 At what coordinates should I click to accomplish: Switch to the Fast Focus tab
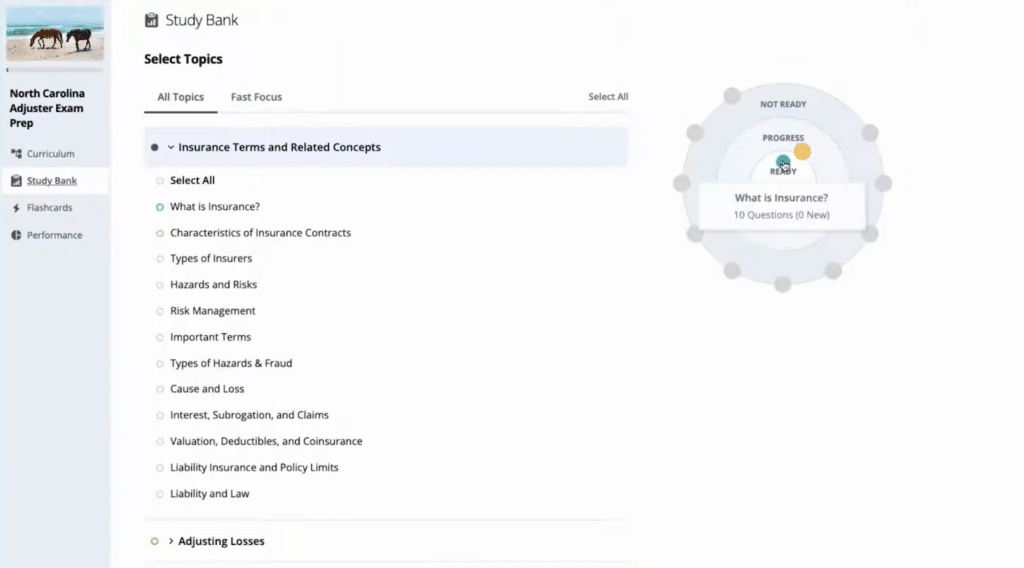256,97
